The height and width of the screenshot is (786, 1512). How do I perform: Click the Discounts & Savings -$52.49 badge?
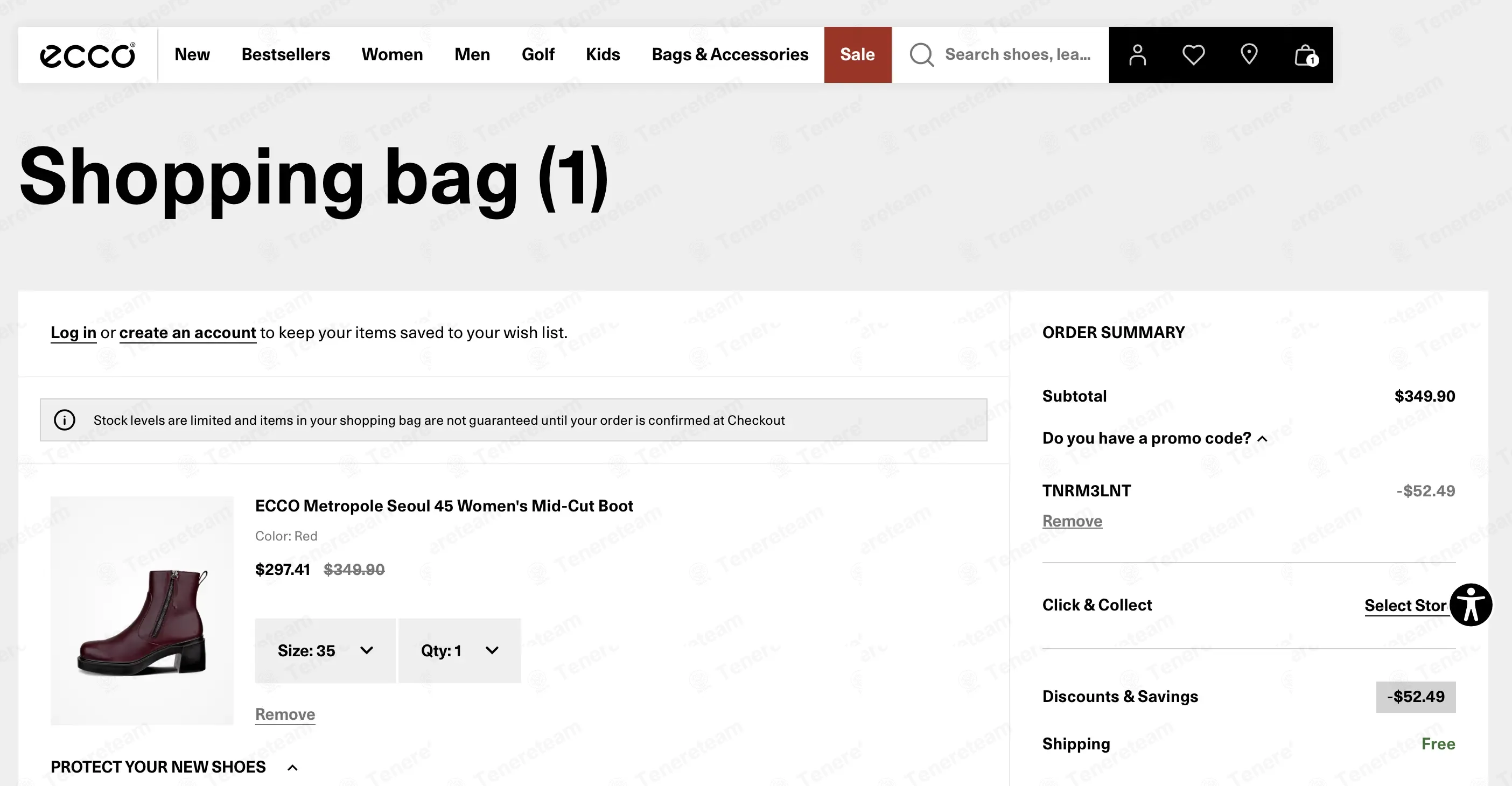(x=1416, y=697)
